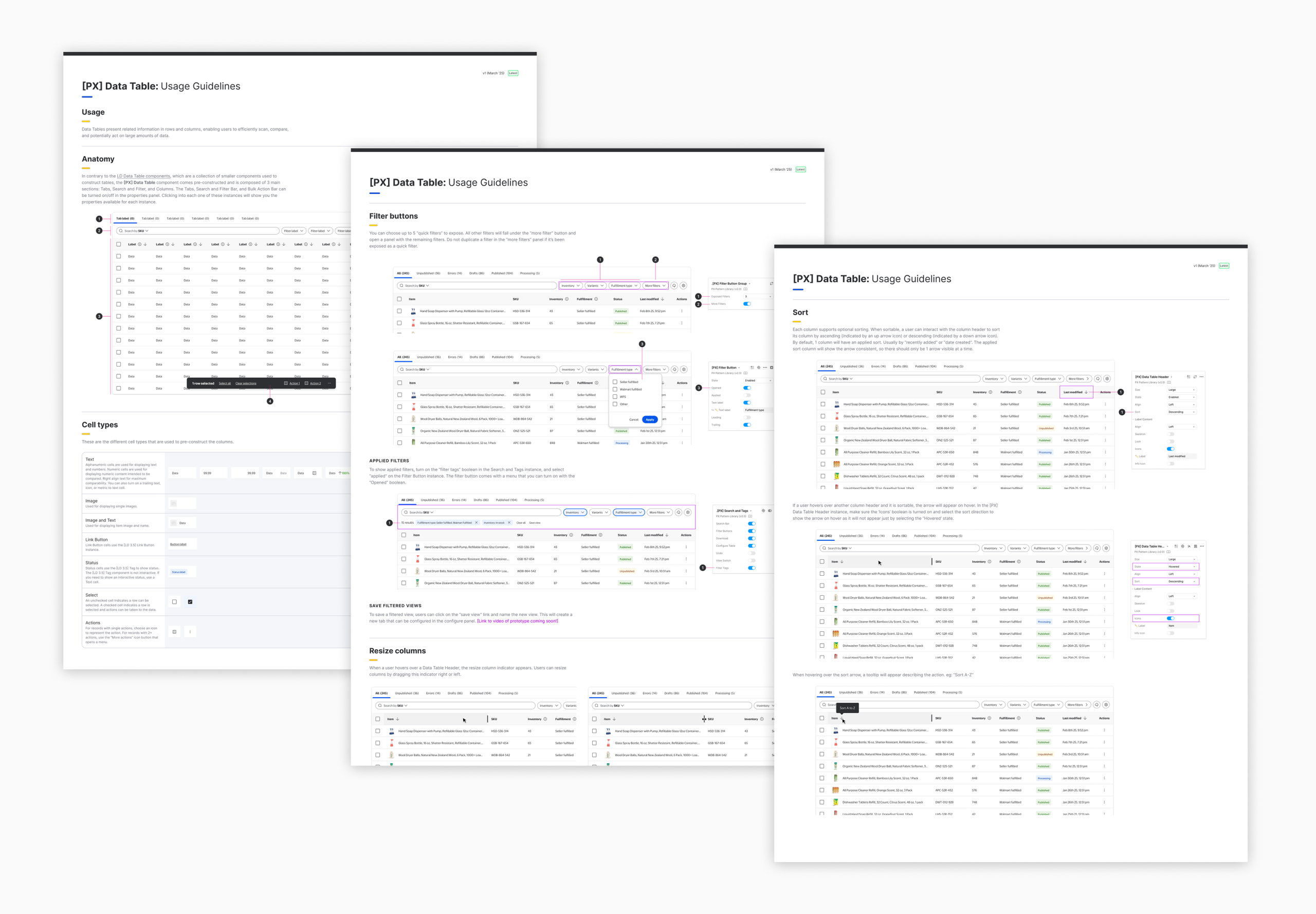Click the sort arrow on the Item column header

click(842, 561)
